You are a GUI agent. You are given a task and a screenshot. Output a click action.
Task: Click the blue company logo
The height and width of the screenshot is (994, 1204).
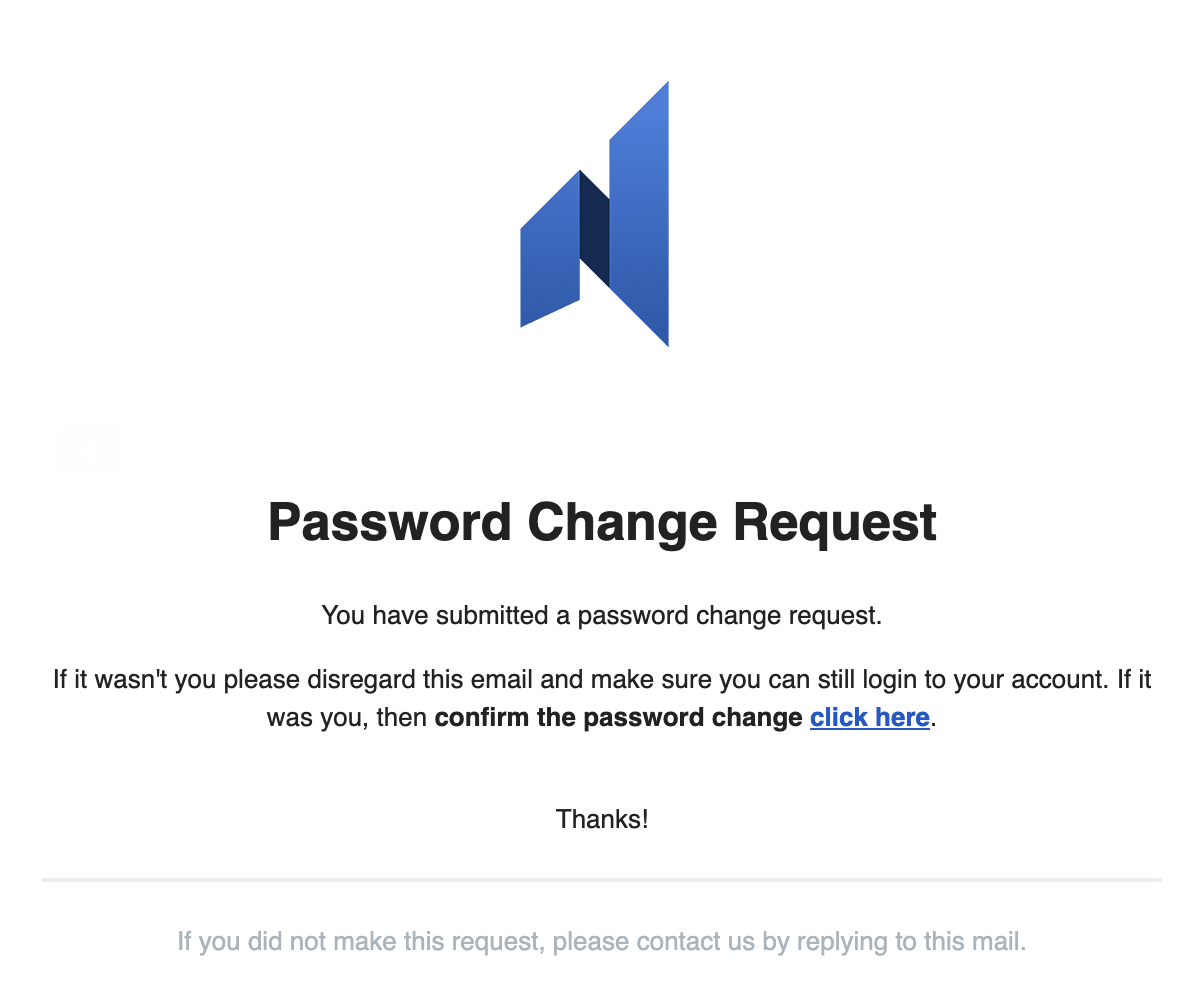click(594, 214)
